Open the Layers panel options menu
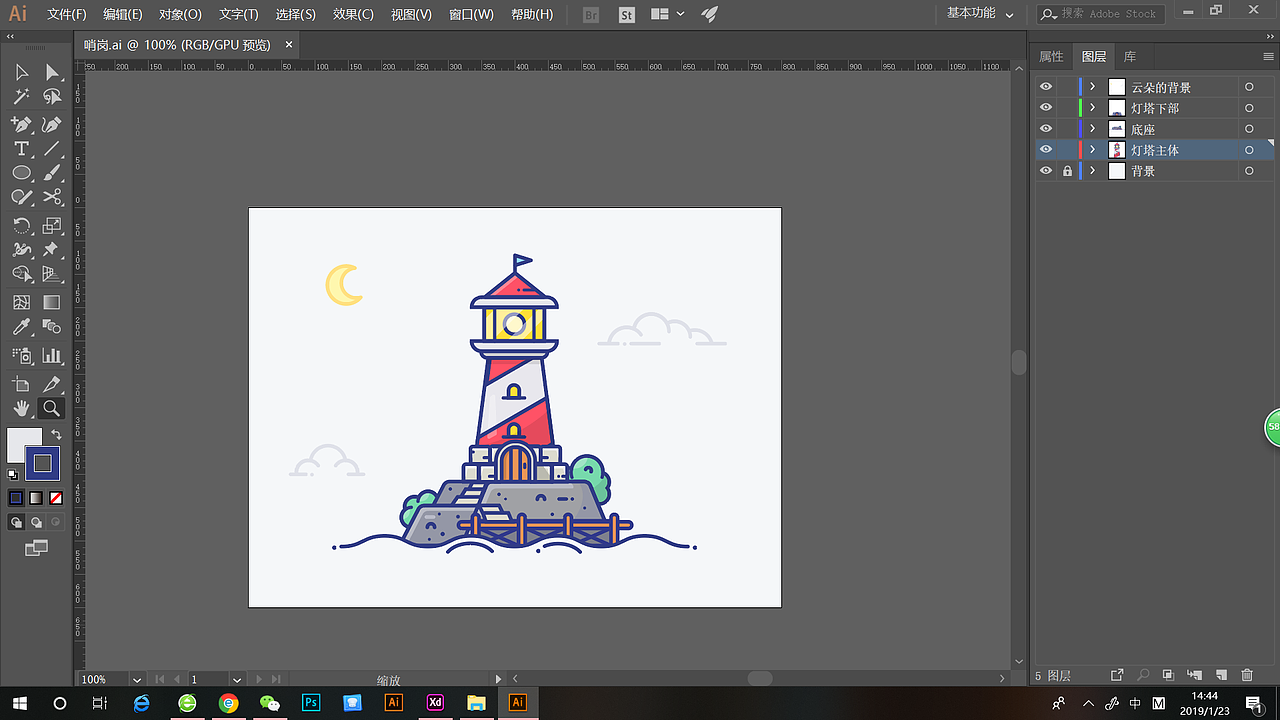The height and width of the screenshot is (720, 1280). pos(1270,56)
